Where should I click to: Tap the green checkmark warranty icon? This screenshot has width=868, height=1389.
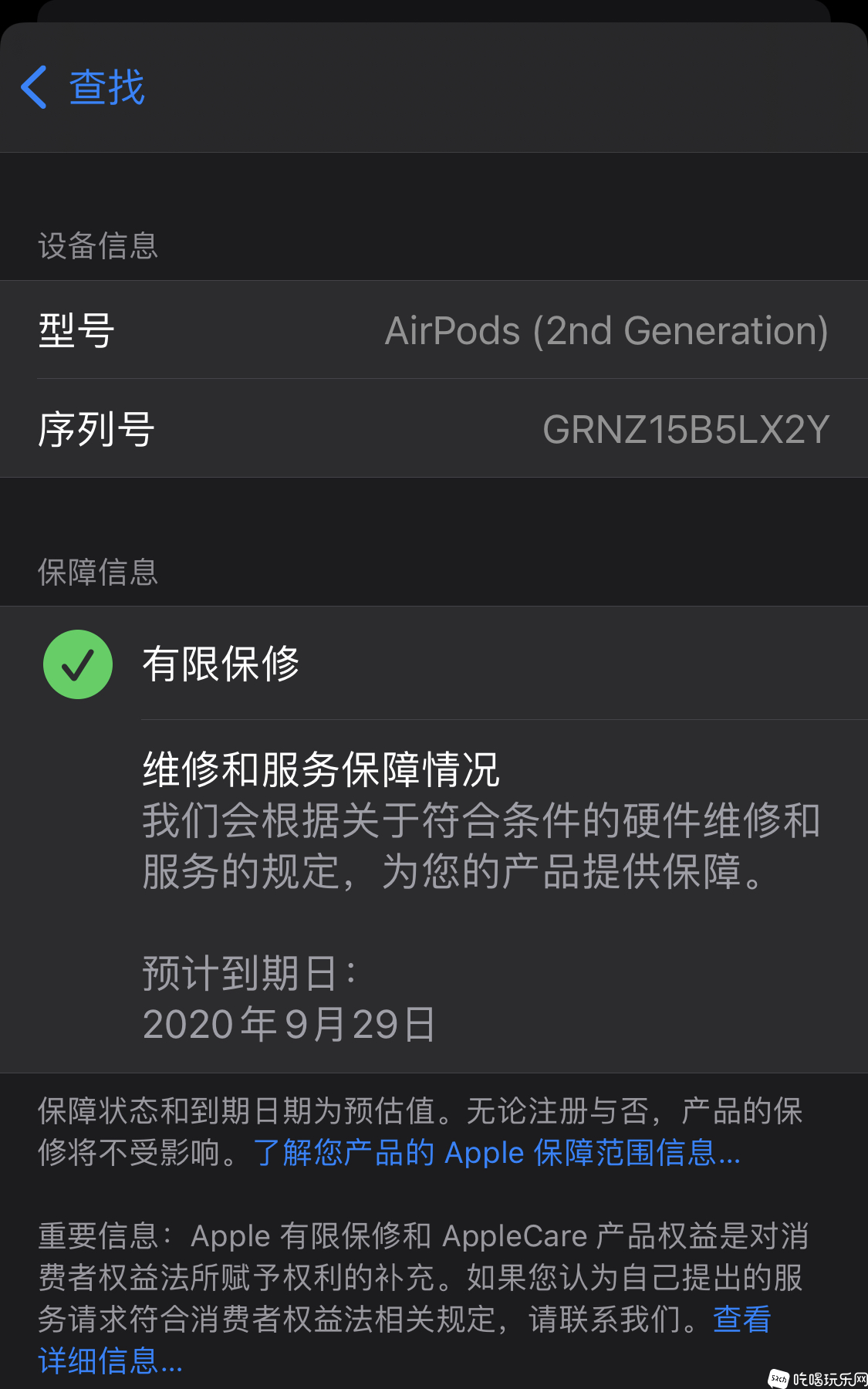[78, 664]
